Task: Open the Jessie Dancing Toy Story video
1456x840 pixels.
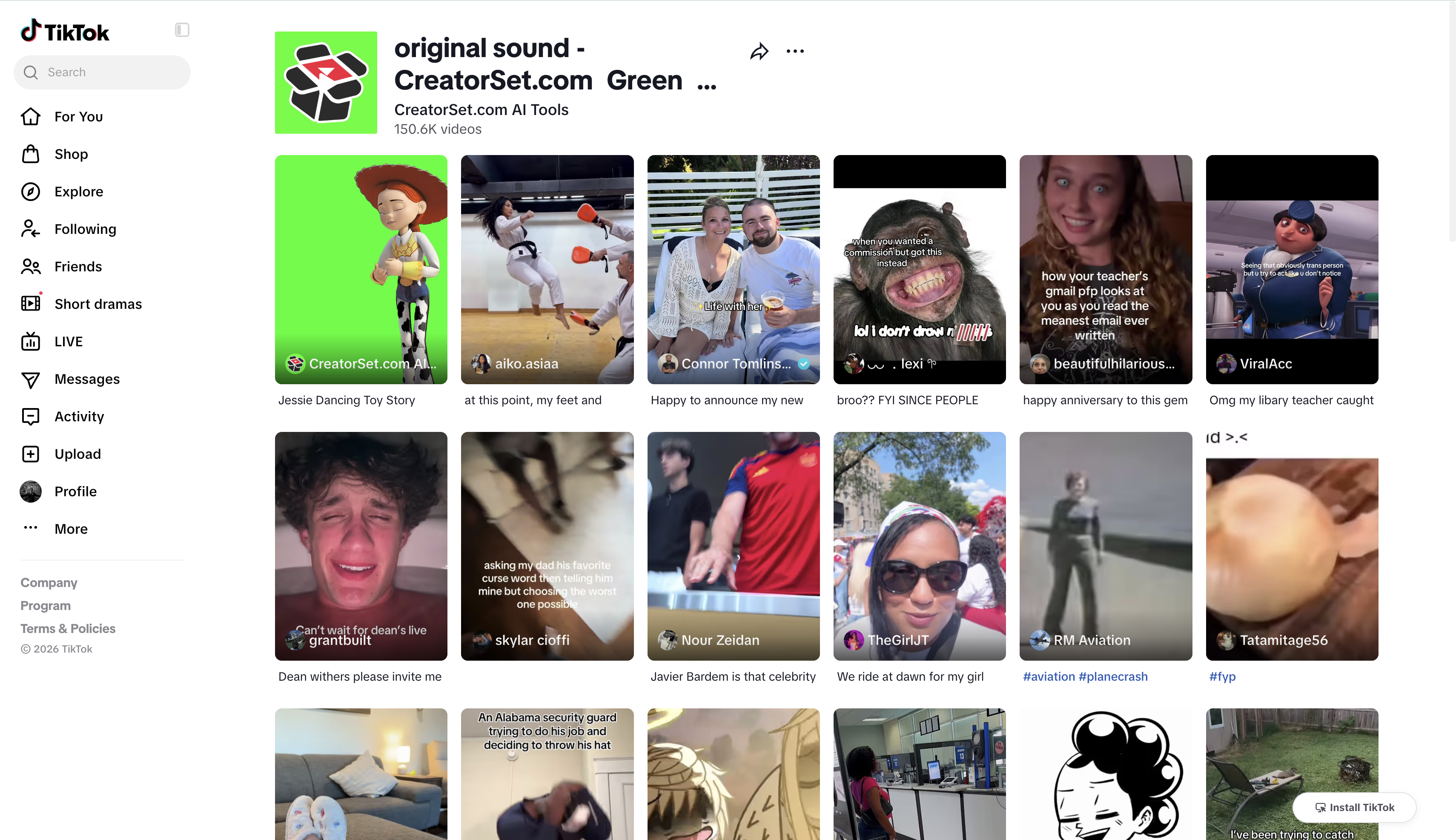Action: click(x=361, y=270)
